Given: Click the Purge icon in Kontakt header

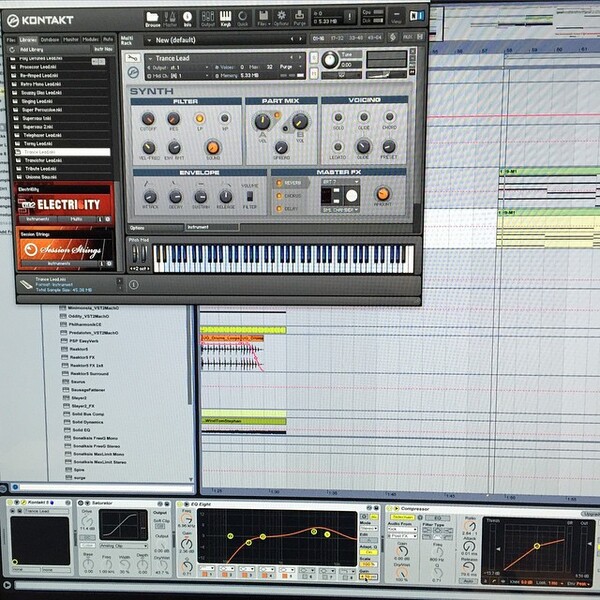Looking at the screenshot, I should pos(299,18).
